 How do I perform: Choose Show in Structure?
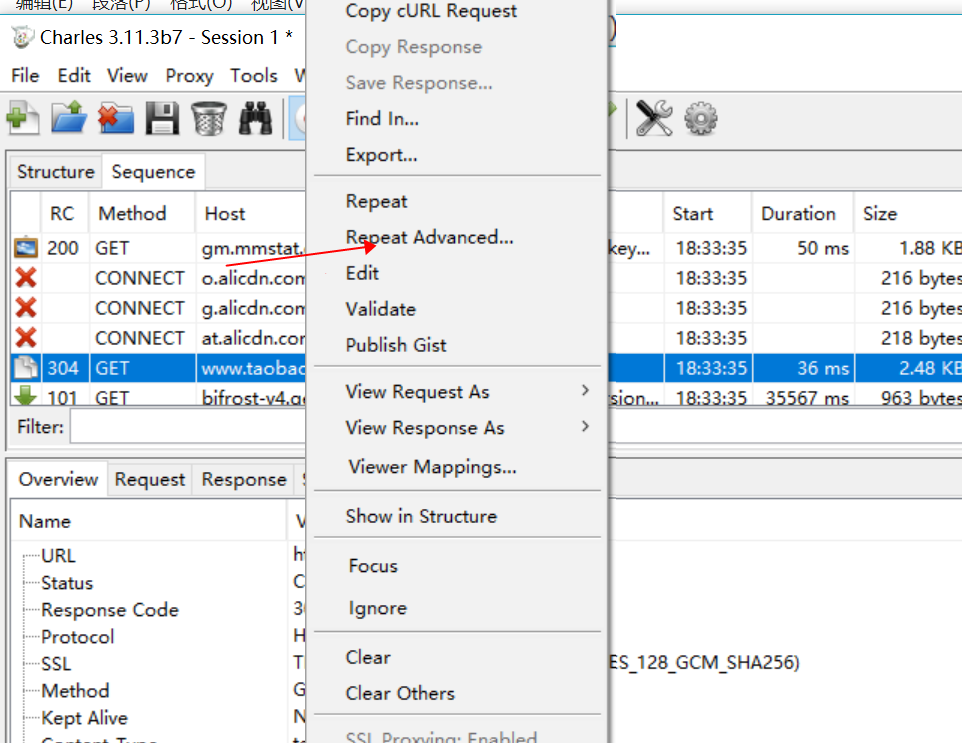pyautogui.click(x=421, y=517)
